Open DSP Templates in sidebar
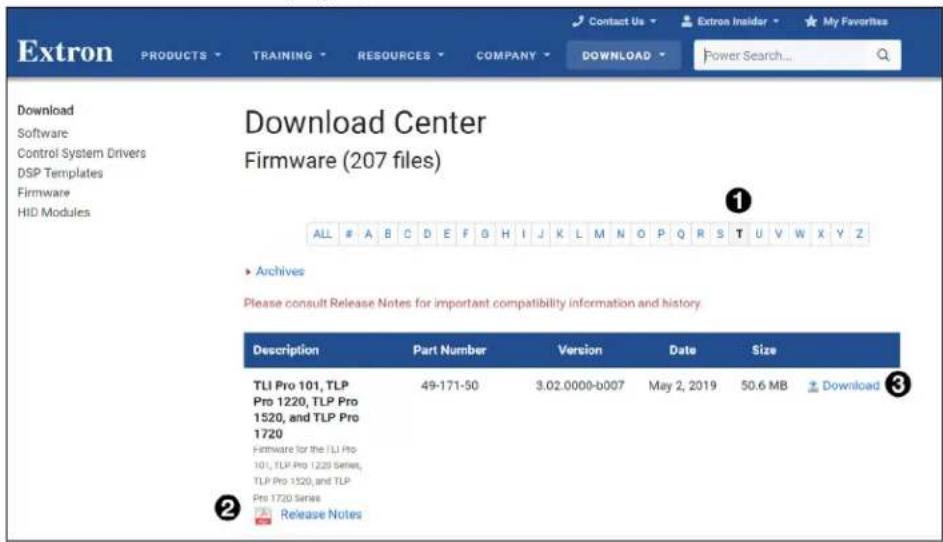The width and height of the screenshot is (943, 542). (60, 173)
